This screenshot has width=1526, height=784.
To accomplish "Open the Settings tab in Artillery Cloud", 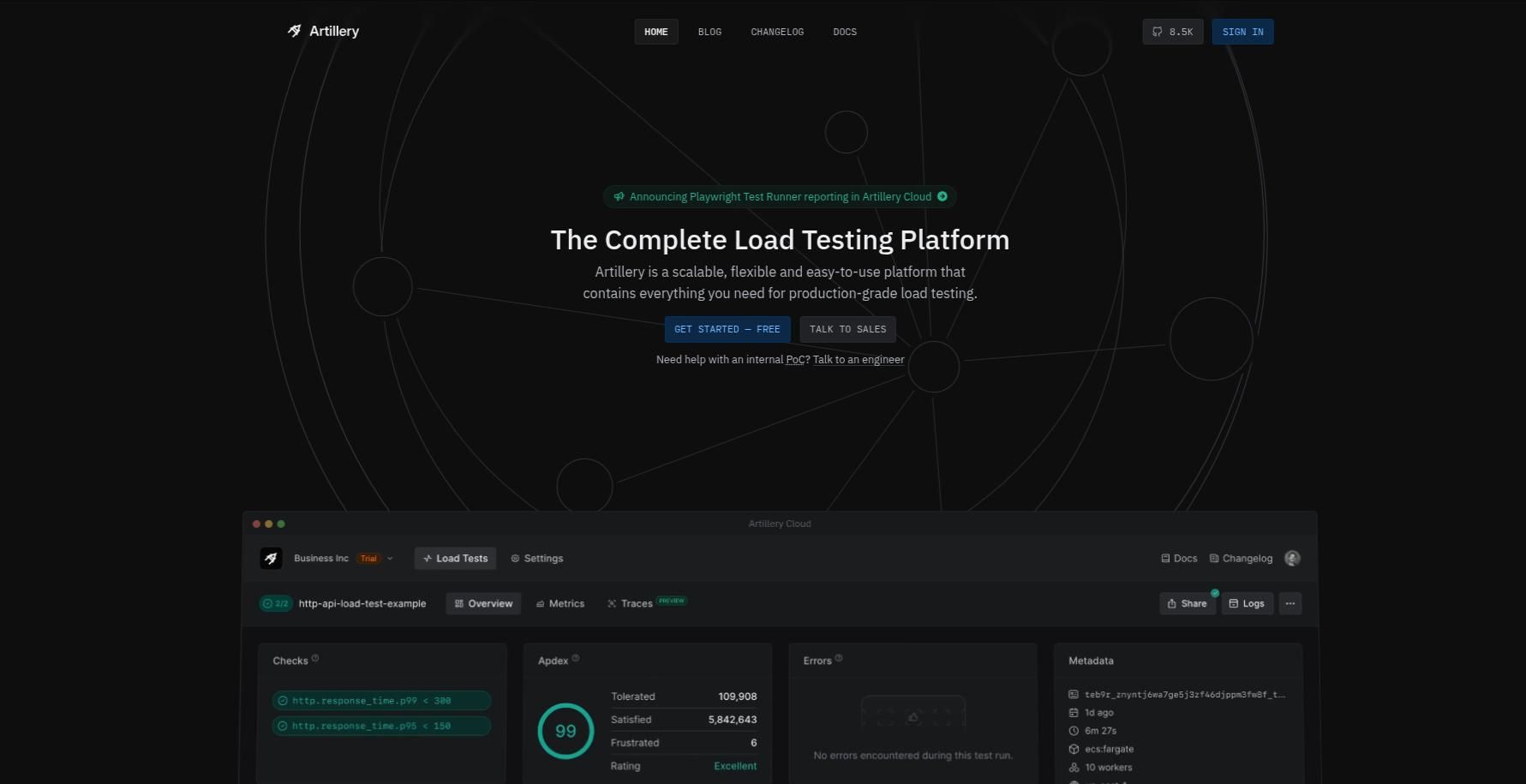I will [537, 558].
